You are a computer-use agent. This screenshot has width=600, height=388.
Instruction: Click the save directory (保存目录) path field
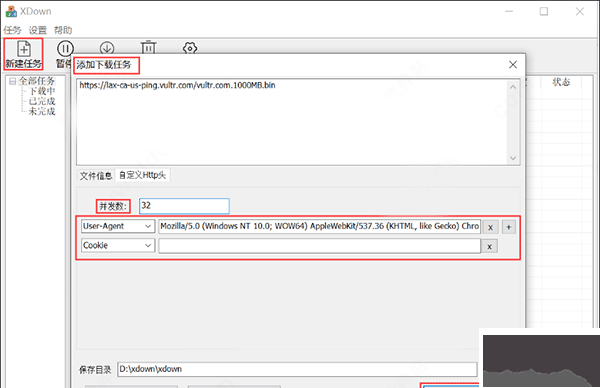pyautogui.click(x=297, y=369)
